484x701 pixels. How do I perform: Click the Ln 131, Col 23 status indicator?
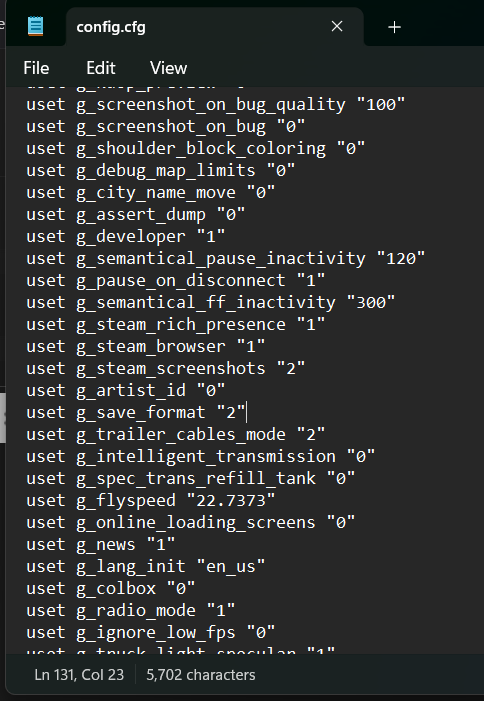click(x=79, y=675)
